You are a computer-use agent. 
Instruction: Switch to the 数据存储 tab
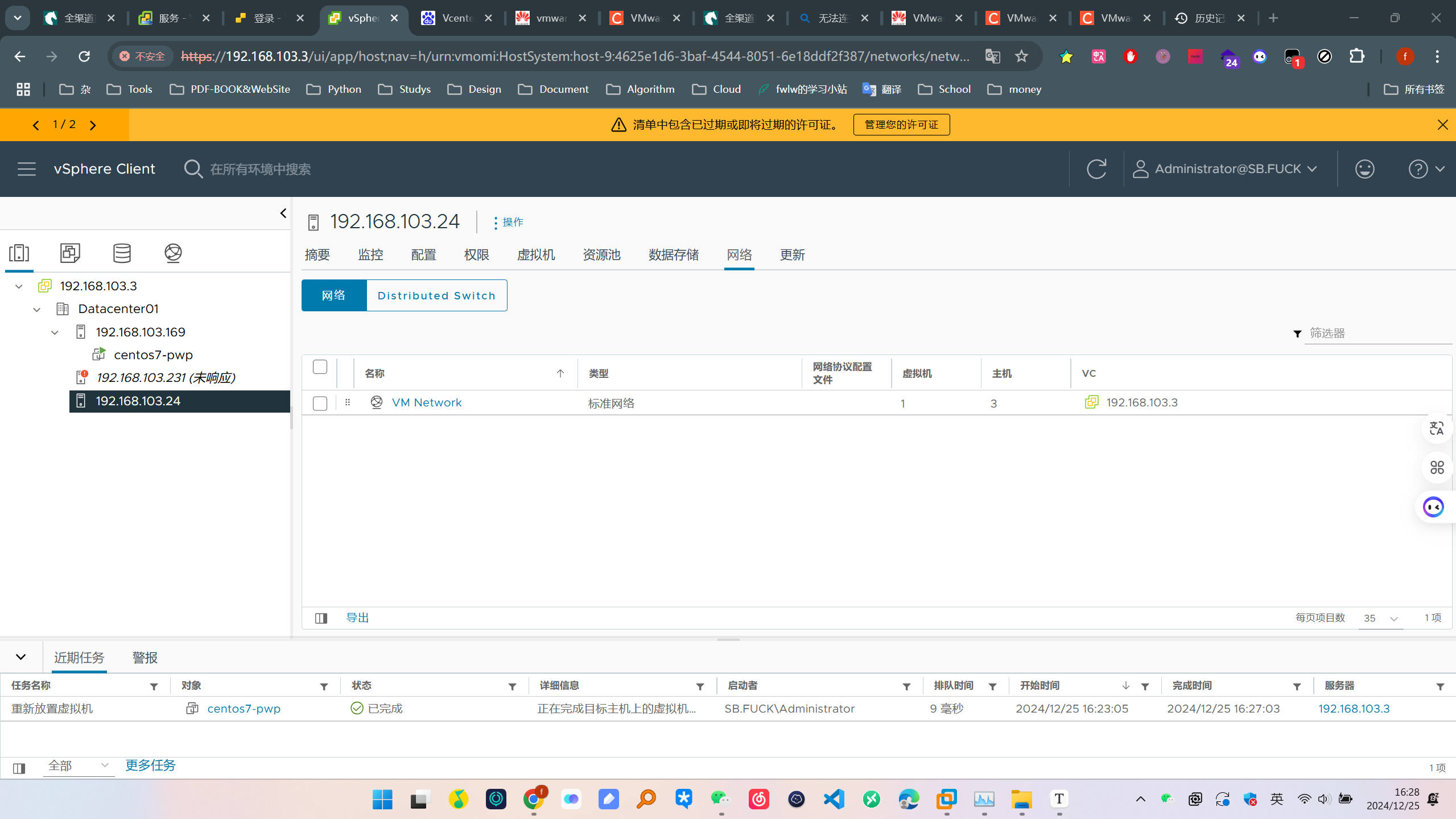(674, 255)
